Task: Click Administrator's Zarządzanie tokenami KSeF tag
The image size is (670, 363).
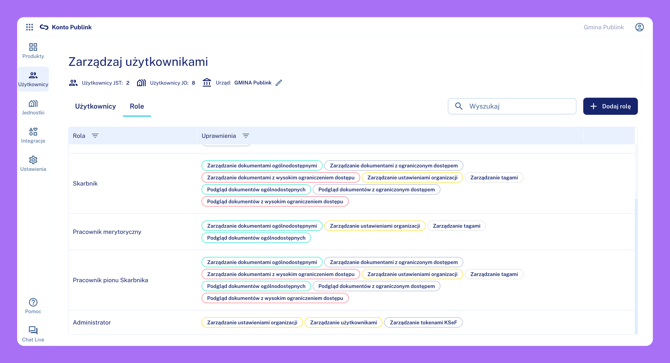Action: (423, 322)
